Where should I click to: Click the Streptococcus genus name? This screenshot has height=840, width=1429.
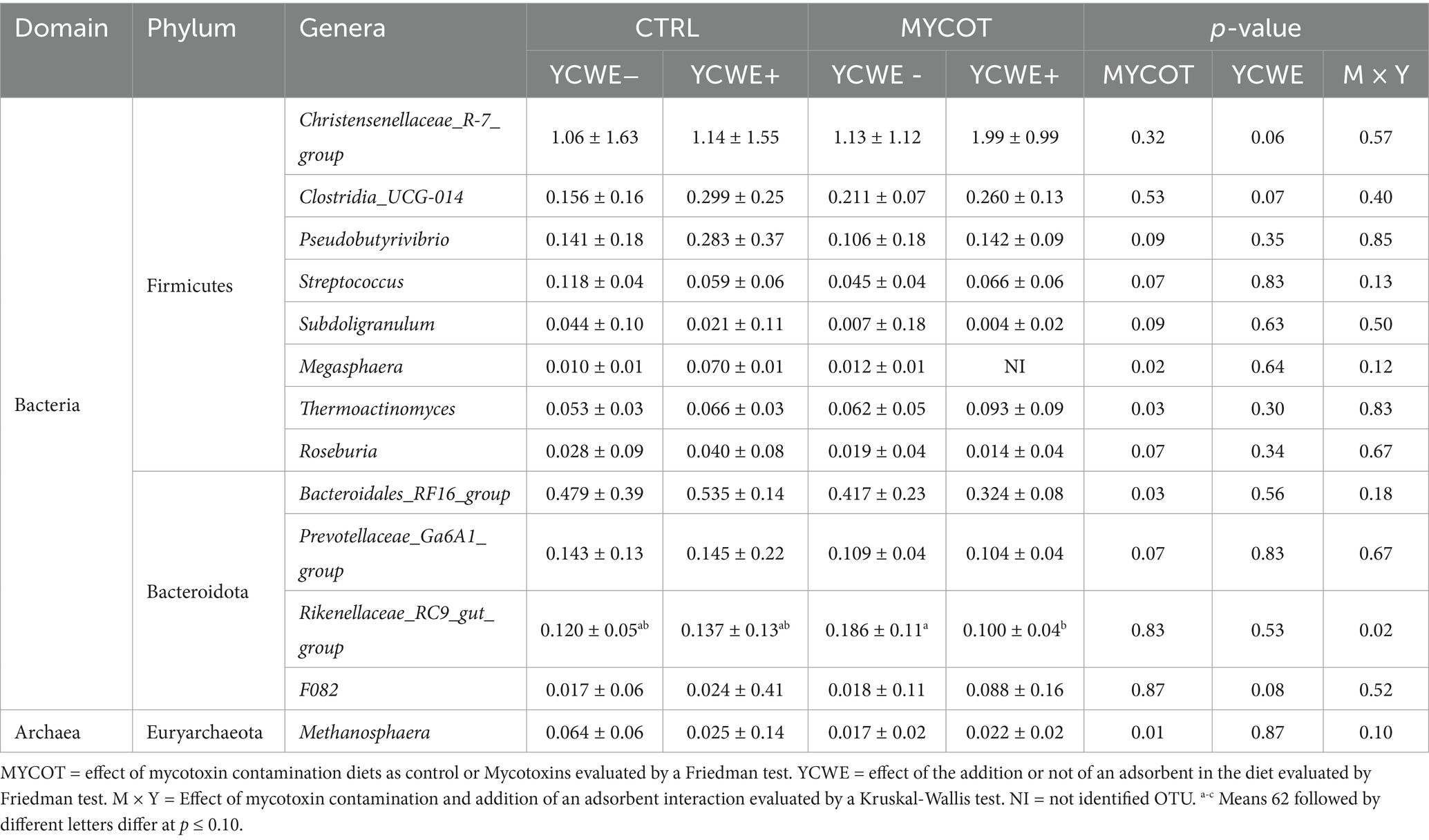click(x=351, y=282)
